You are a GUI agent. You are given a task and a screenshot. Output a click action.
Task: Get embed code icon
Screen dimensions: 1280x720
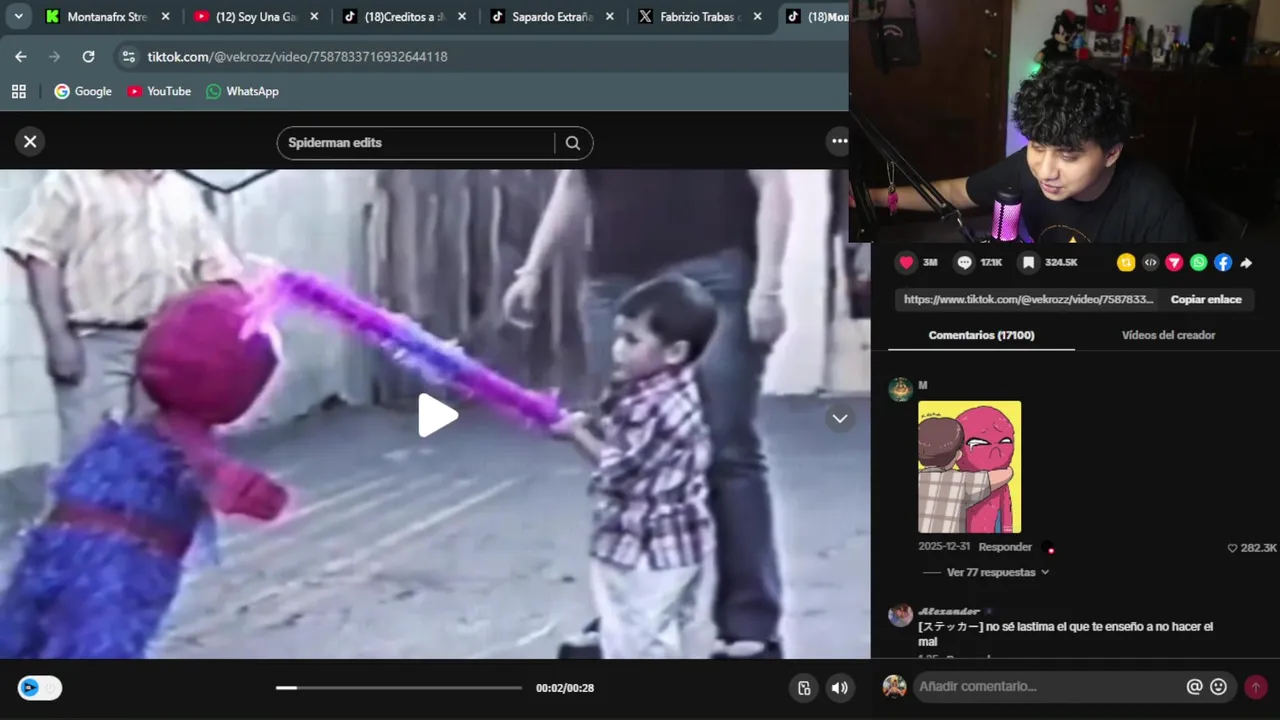click(1150, 263)
